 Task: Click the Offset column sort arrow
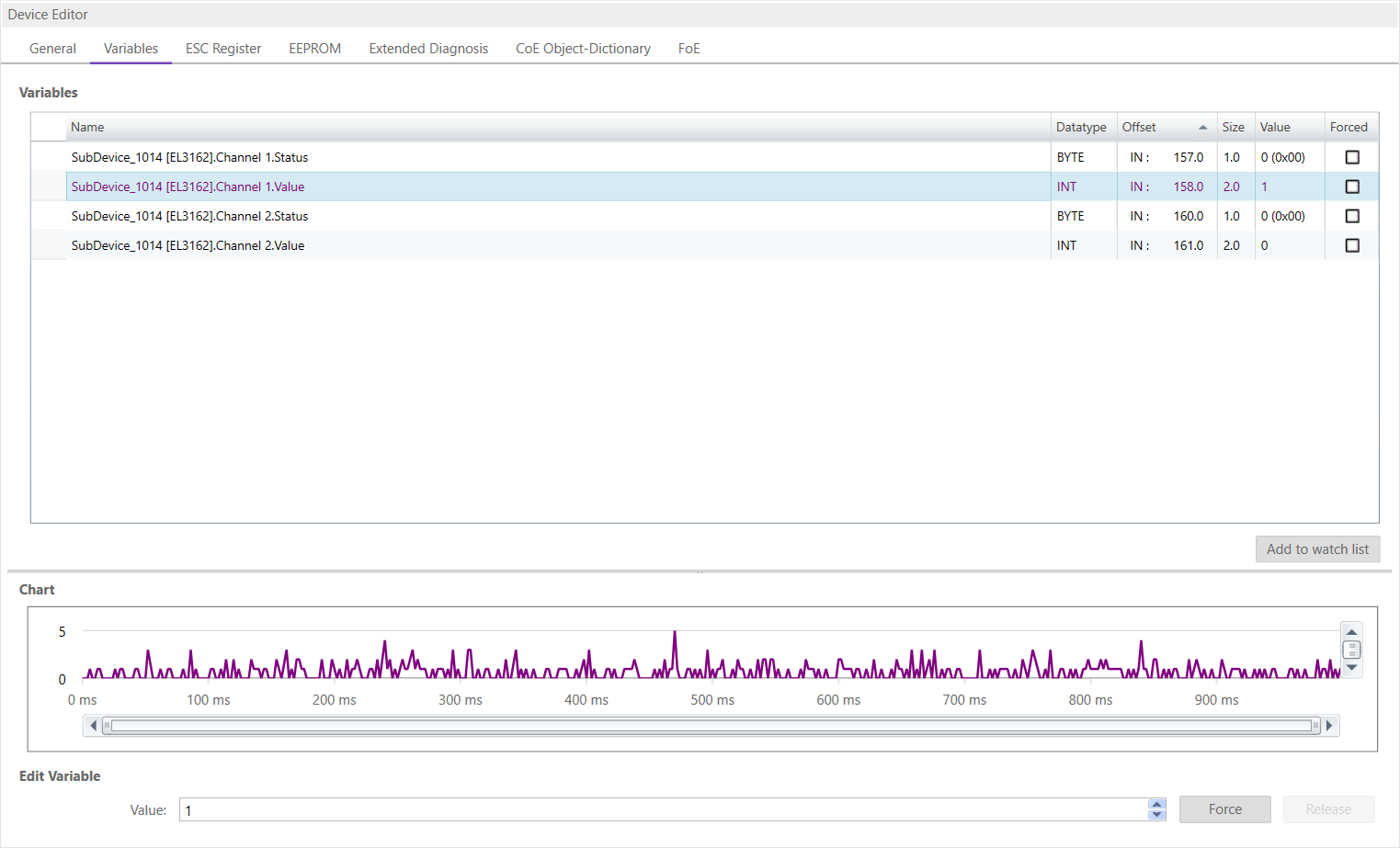(1202, 128)
